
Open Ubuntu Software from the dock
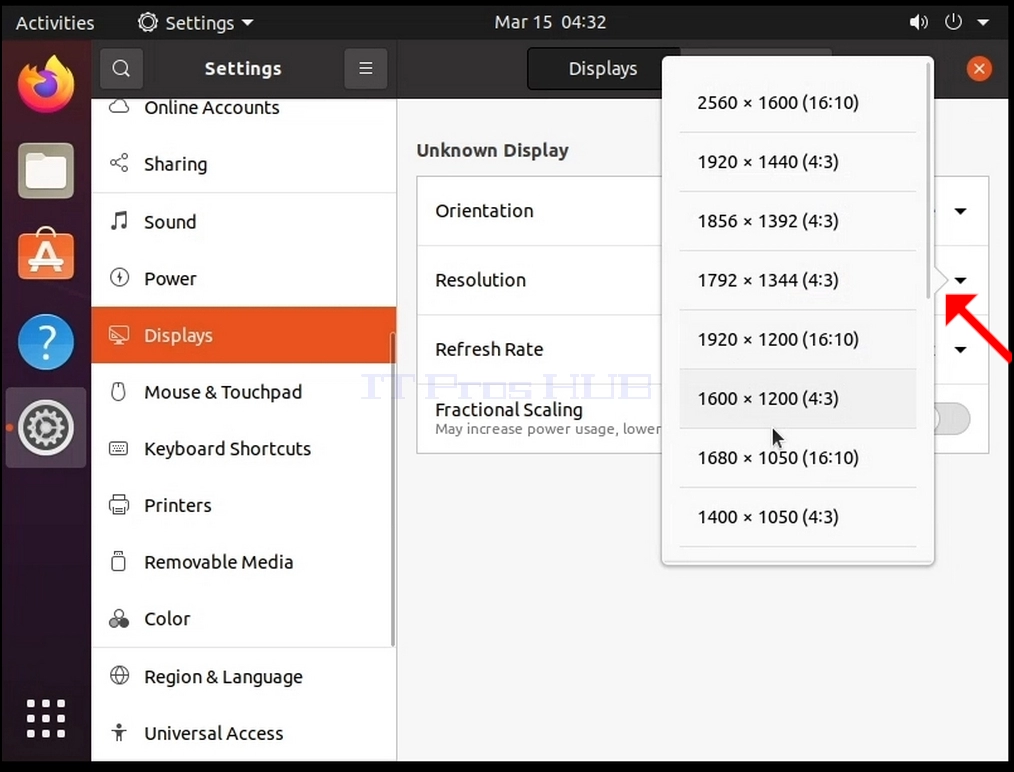tap(46, 254)
